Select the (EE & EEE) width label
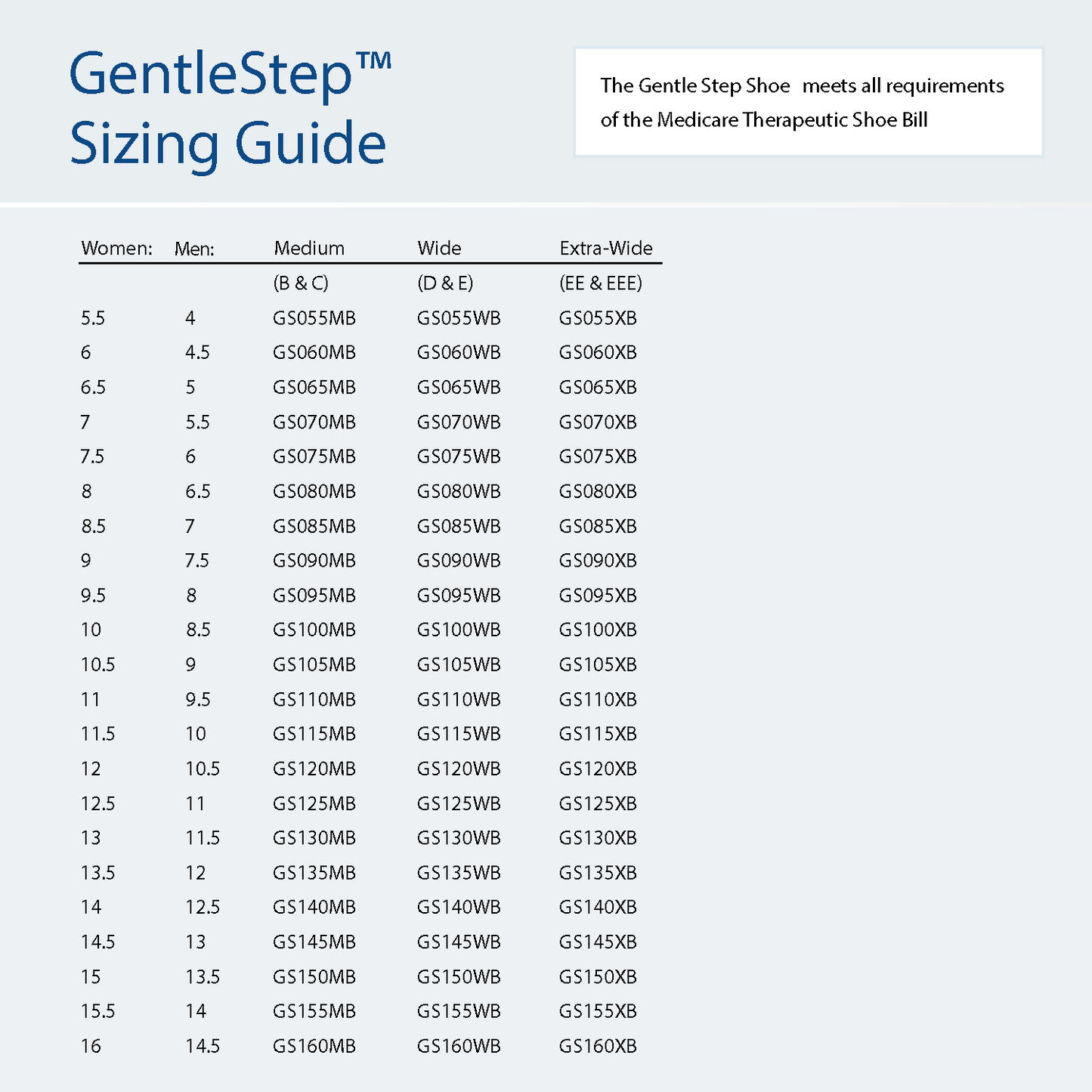This screenshot has height=1092, width=1092. [x=601, y=283]
